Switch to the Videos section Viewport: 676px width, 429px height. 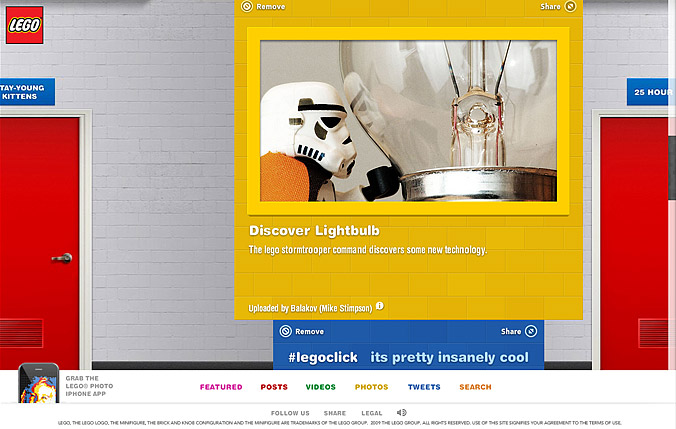320,387
